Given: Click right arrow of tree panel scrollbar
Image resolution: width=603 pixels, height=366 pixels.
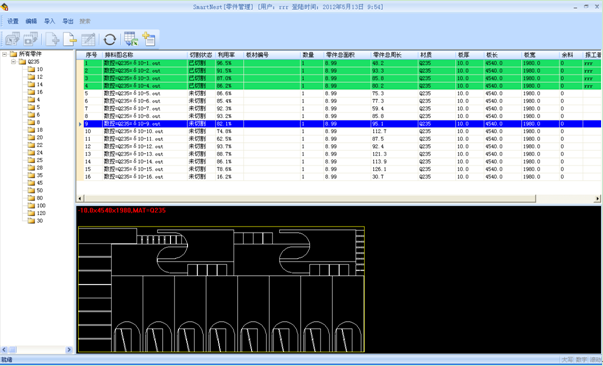Looking at the screenshot, I should (x=69, y=350).
